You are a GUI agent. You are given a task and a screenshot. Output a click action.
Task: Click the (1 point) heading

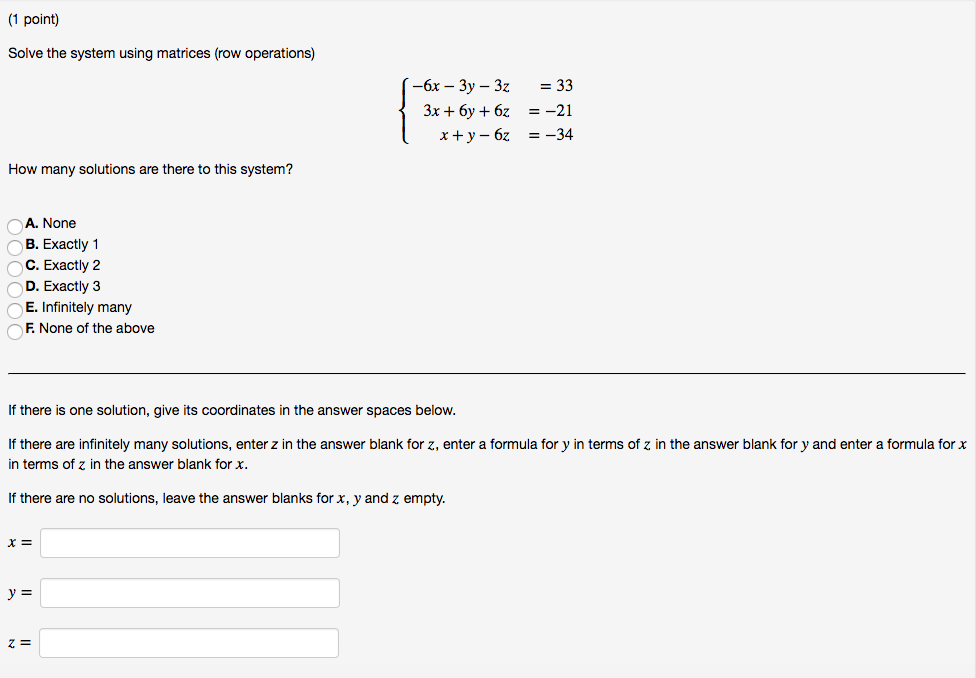(x=33, y=19)
